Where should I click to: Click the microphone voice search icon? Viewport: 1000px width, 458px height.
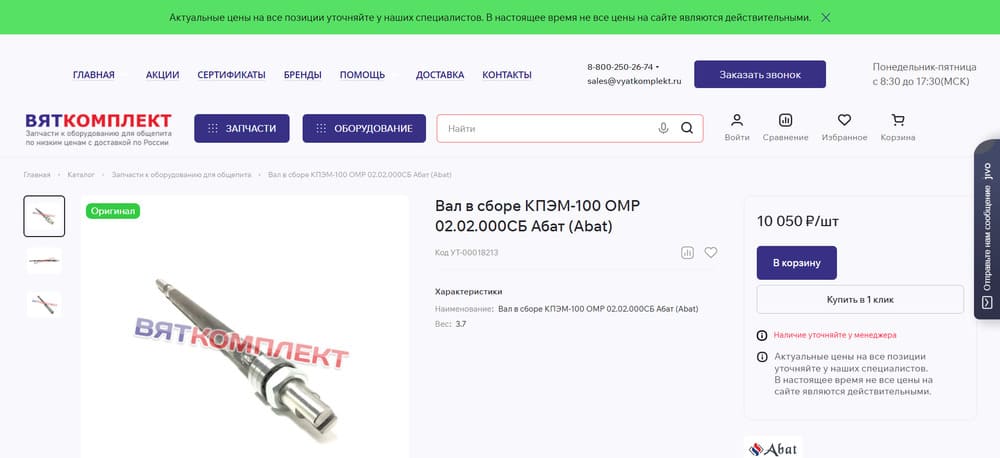coord(663,128)
